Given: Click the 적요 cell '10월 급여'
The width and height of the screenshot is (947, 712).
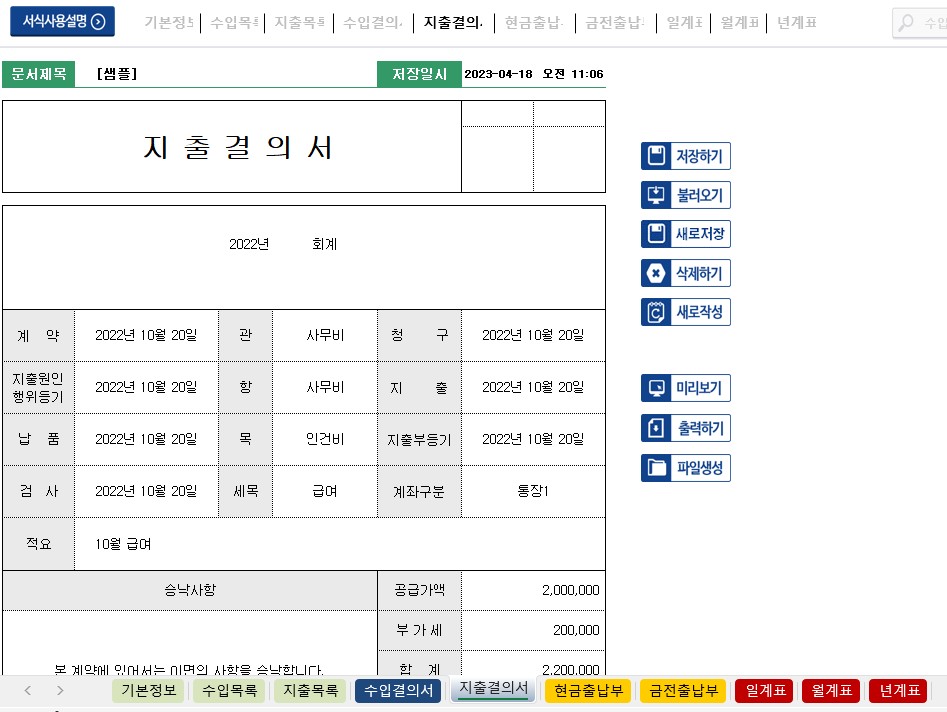Looking at the screenshot, I should point(339,544).
